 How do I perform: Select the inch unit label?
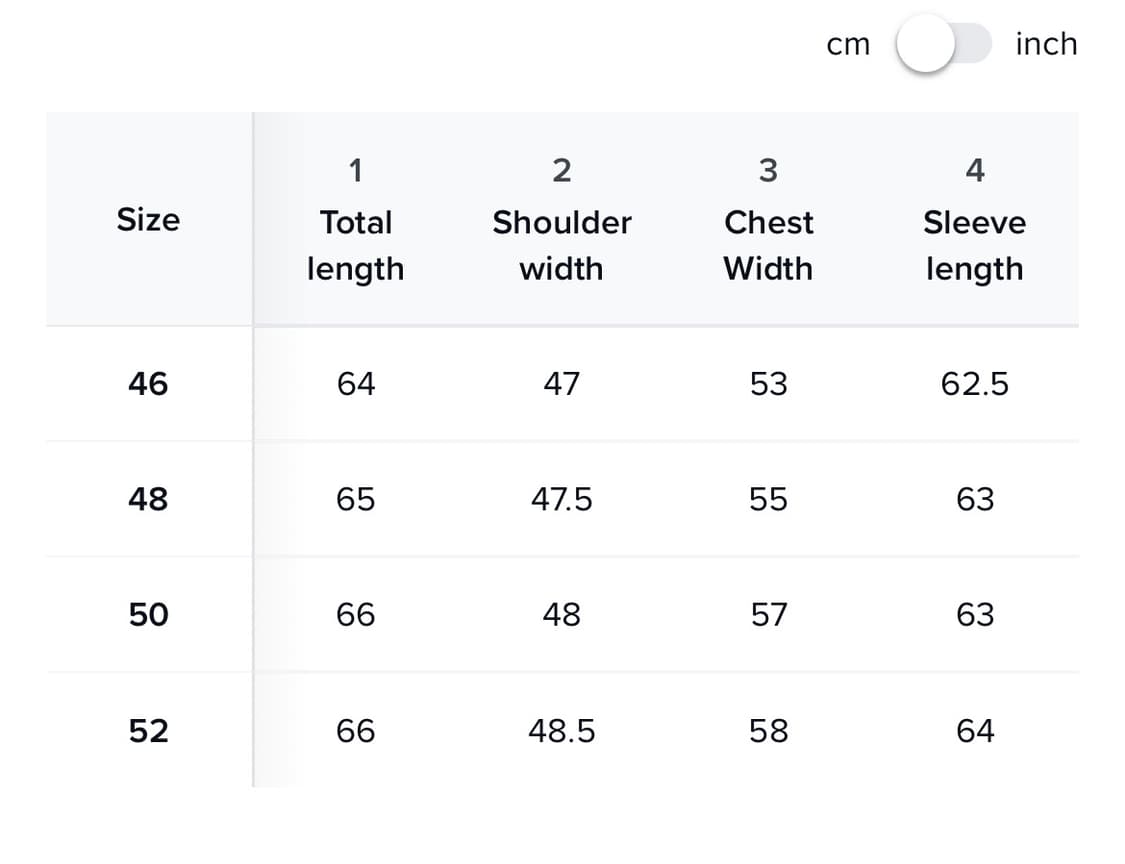[x=1045, y=44]
